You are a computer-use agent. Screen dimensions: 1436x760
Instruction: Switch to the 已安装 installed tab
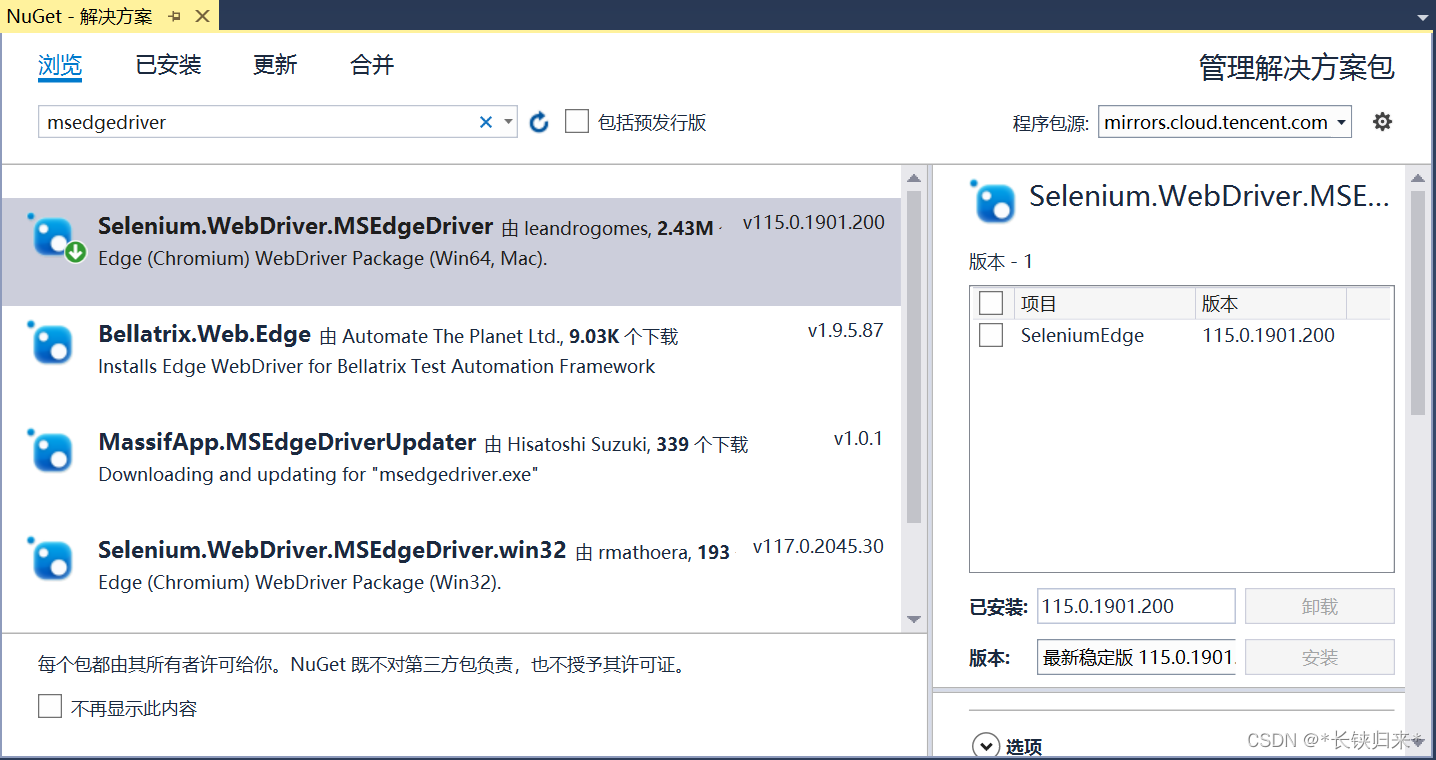(169, 66)
